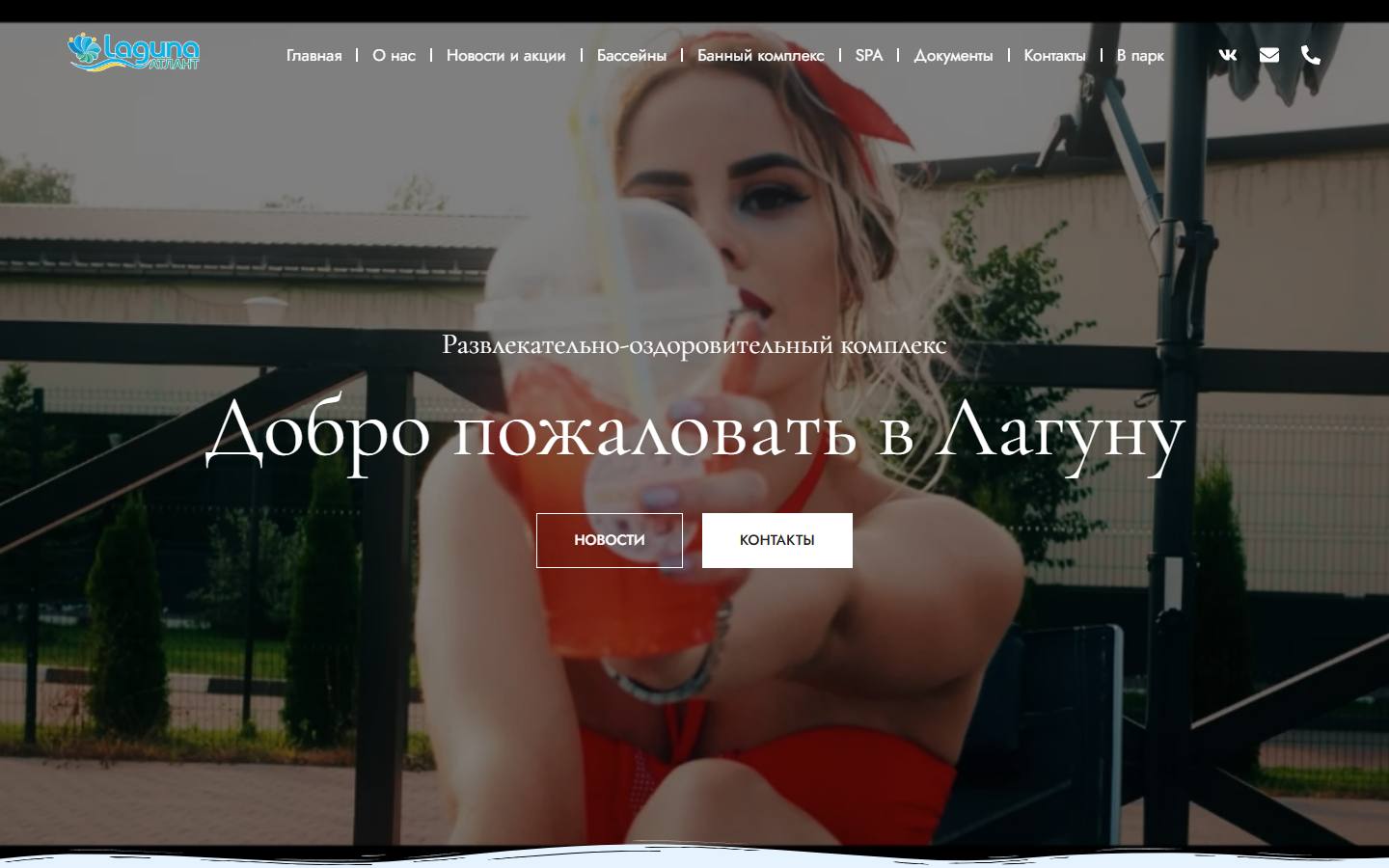This screenshot has width=1389, height=868.
Task: Click the email envelope icon
Action: point(1269,55)
